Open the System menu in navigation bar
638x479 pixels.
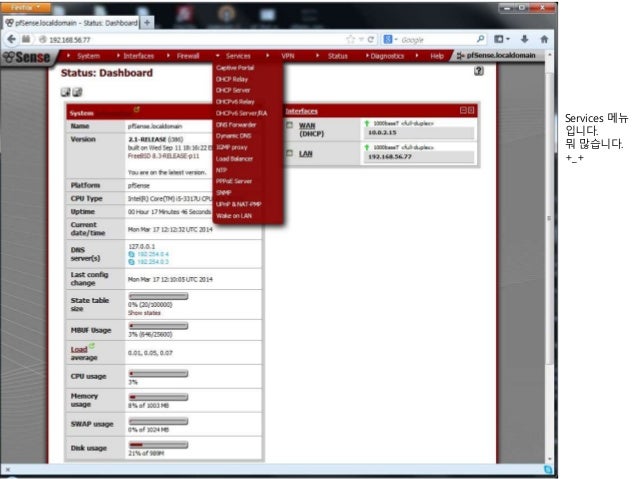click(88, 56)
